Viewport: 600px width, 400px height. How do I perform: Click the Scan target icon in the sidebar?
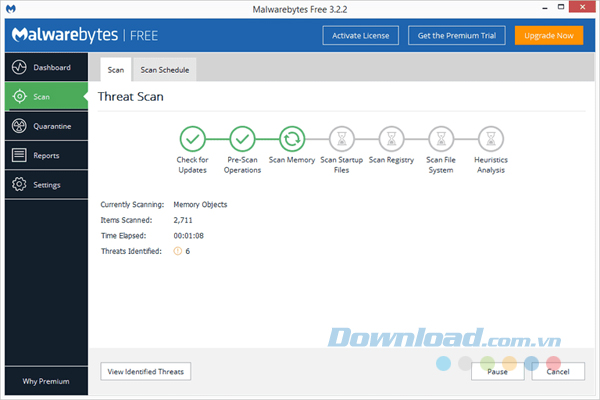point(20,96)
